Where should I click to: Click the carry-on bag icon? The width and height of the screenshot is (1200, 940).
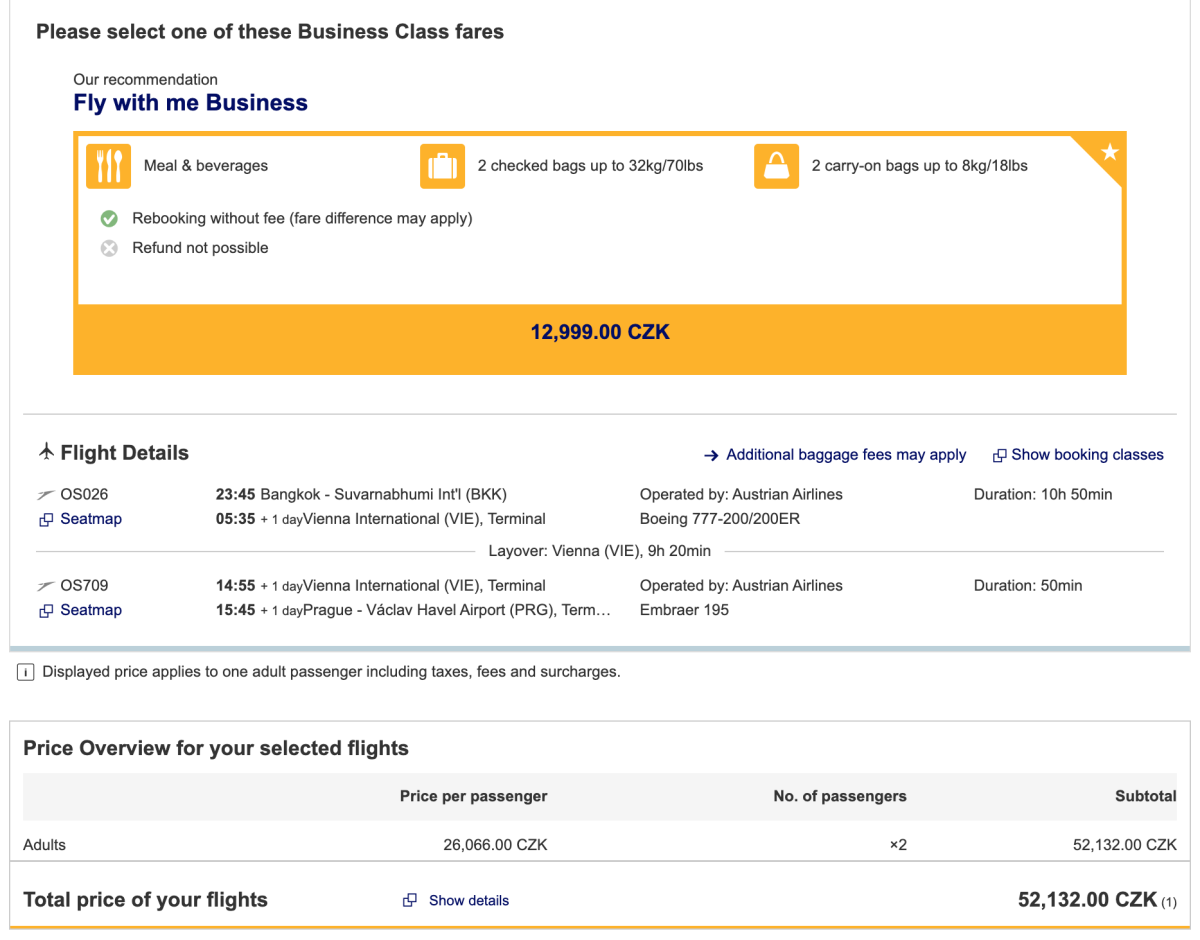click(776, 166)
